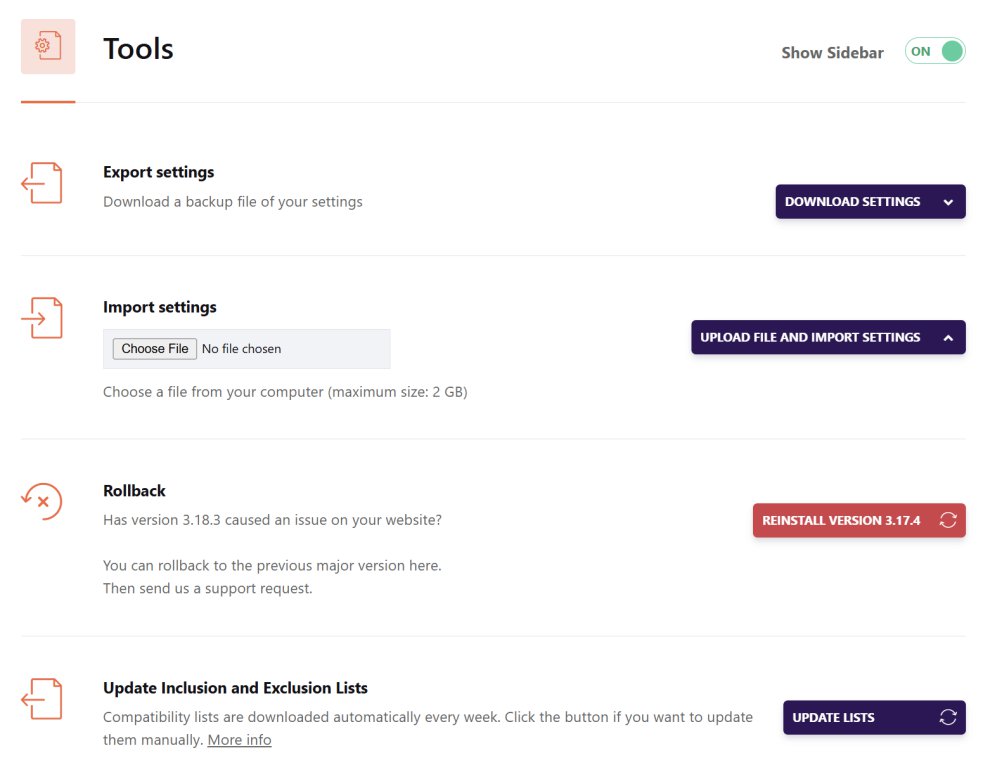Click the Export settings file icon

point(42,184)
